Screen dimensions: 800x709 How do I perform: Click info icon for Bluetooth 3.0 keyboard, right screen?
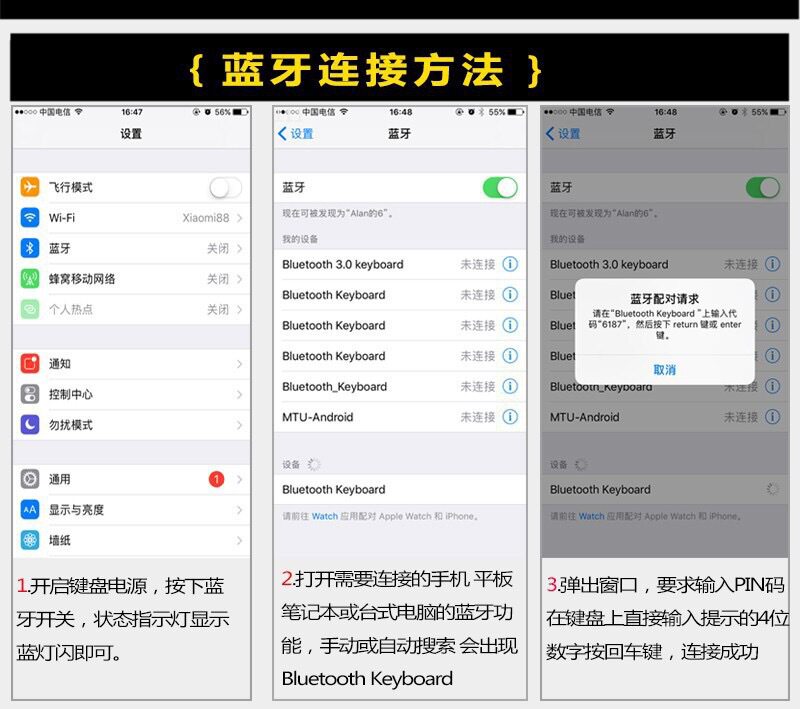pos(772,264)
